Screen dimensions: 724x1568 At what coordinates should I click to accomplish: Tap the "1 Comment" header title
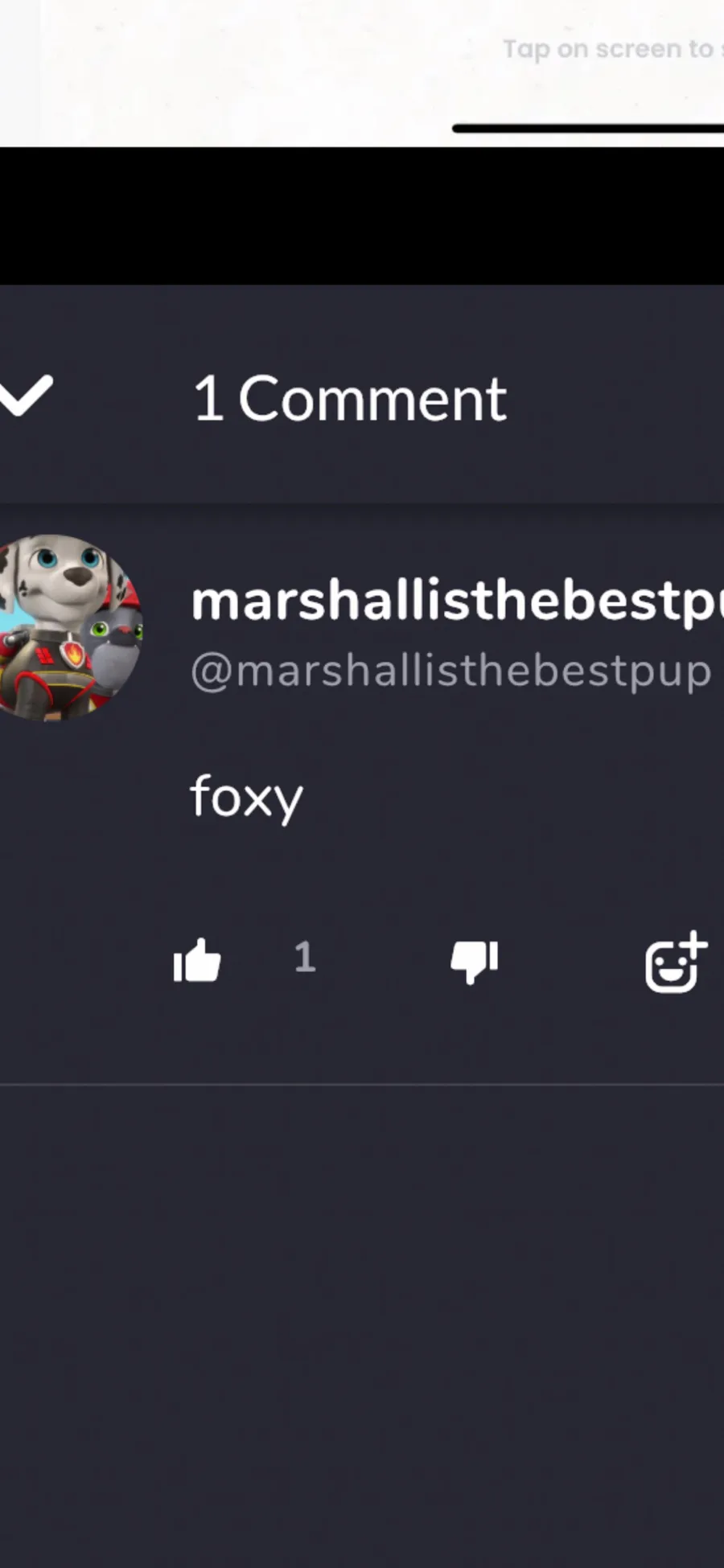pyautogui.click(x=350, y=398)
